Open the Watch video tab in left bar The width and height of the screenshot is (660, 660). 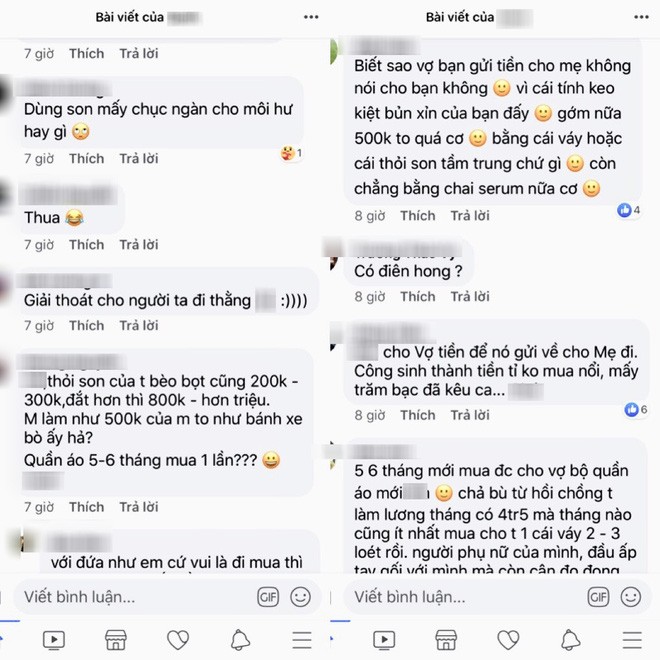[x=54, y=640]
